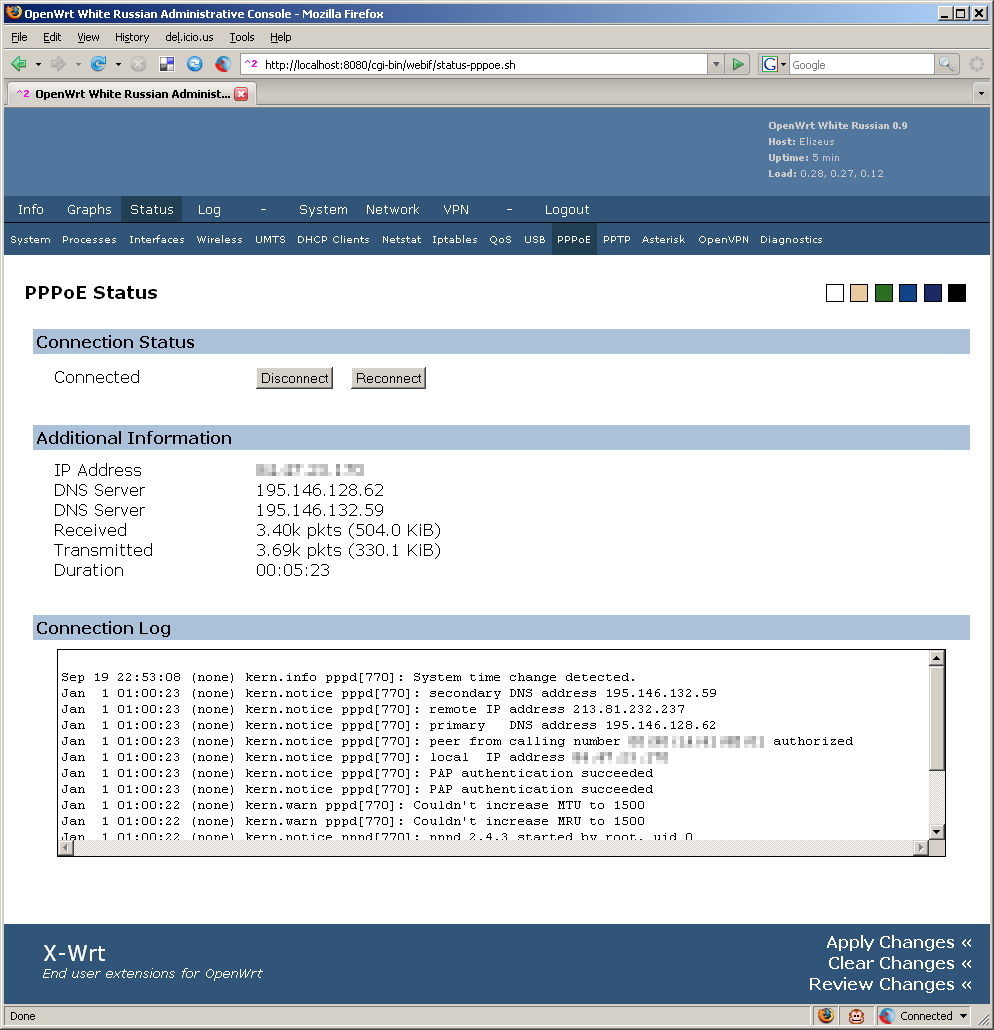Click the Greasemonkey monkey icon in status bar

(x=856, y=1016)
